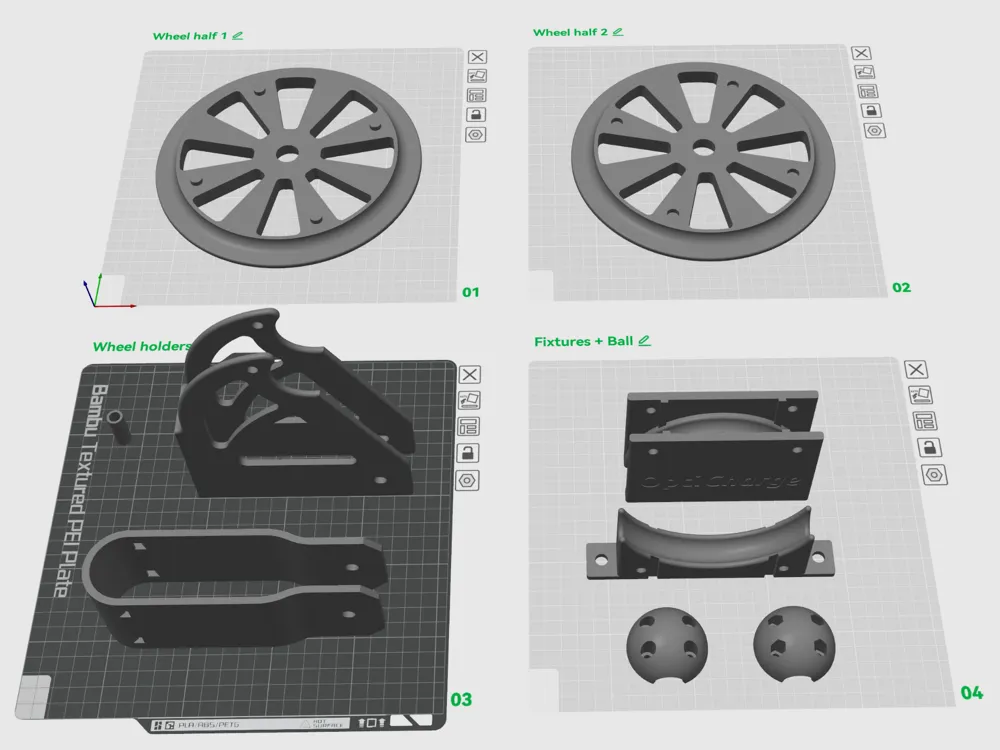Click the pencil beside Wheel half 2
The height and width of the screenshot is (750, 1000).
tap(618, 32)
